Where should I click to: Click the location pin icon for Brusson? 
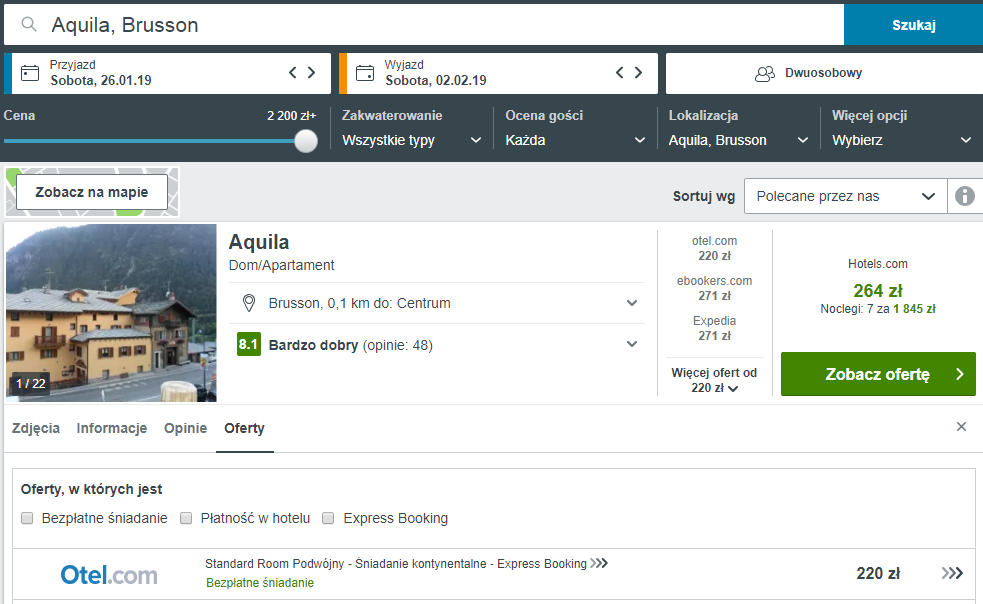[x=250, y=303]
